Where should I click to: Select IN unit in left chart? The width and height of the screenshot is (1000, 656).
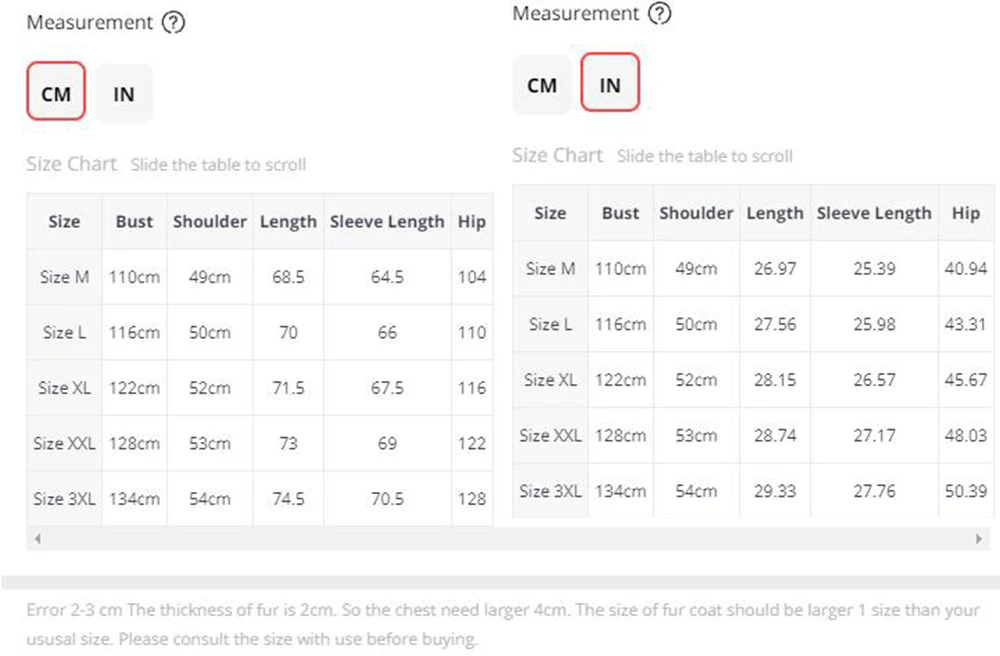coord(124,94)
